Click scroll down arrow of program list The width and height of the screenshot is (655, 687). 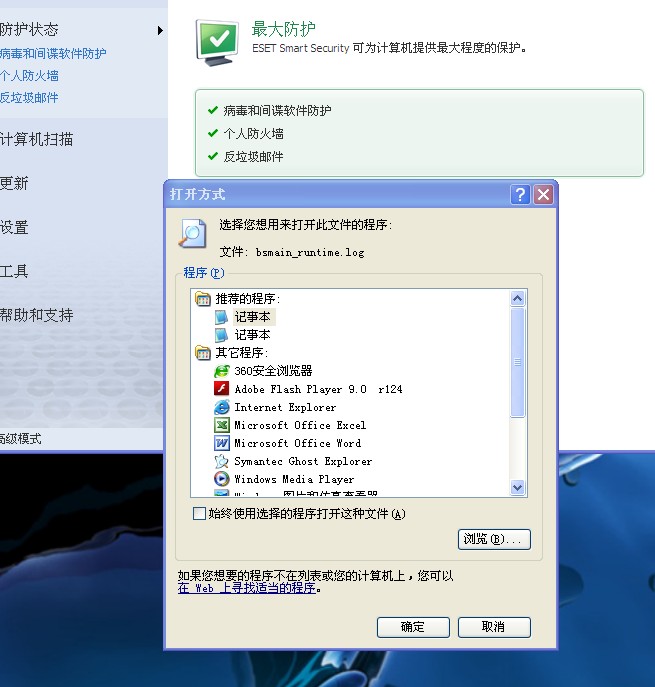pos(517,487)
